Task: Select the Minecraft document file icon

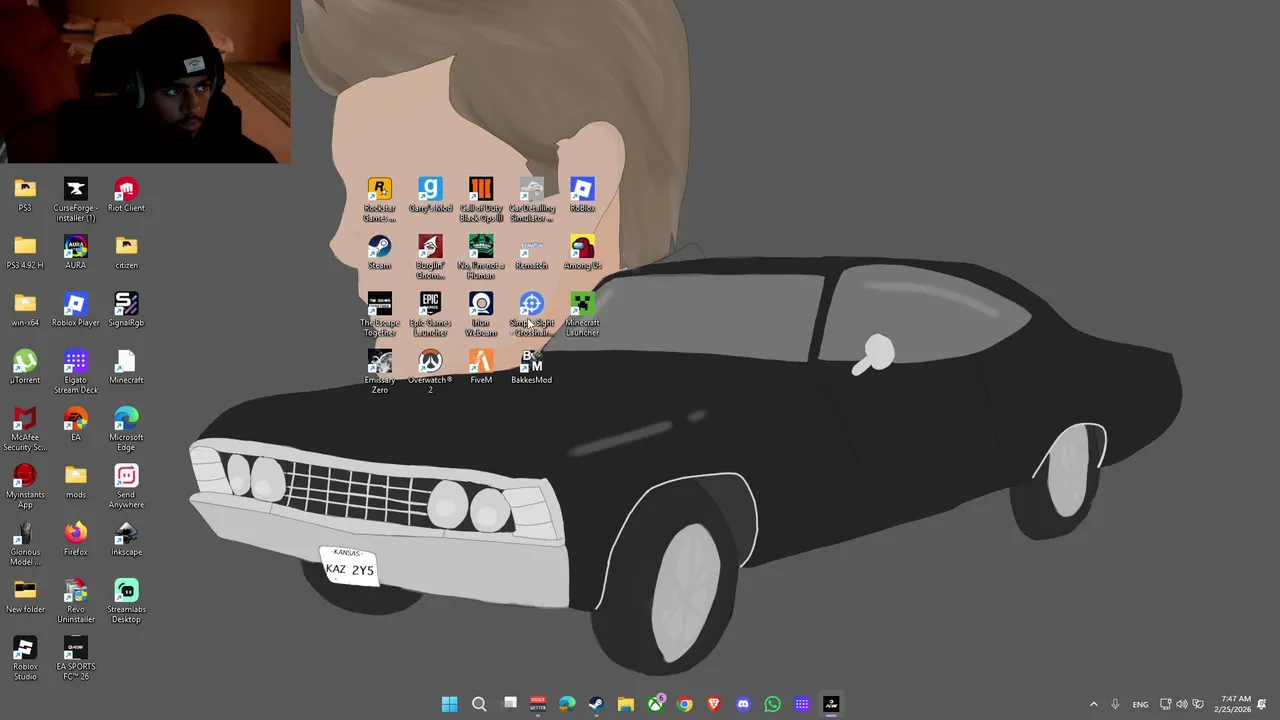Action: pyautogui.click(x=126, y=366)
